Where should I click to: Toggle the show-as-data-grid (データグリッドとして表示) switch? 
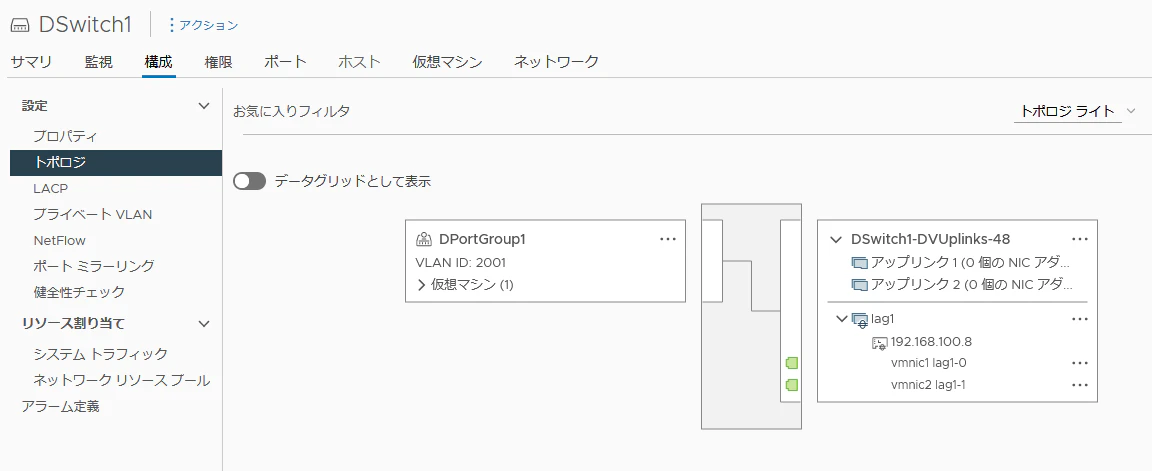(x=249, y=181)
